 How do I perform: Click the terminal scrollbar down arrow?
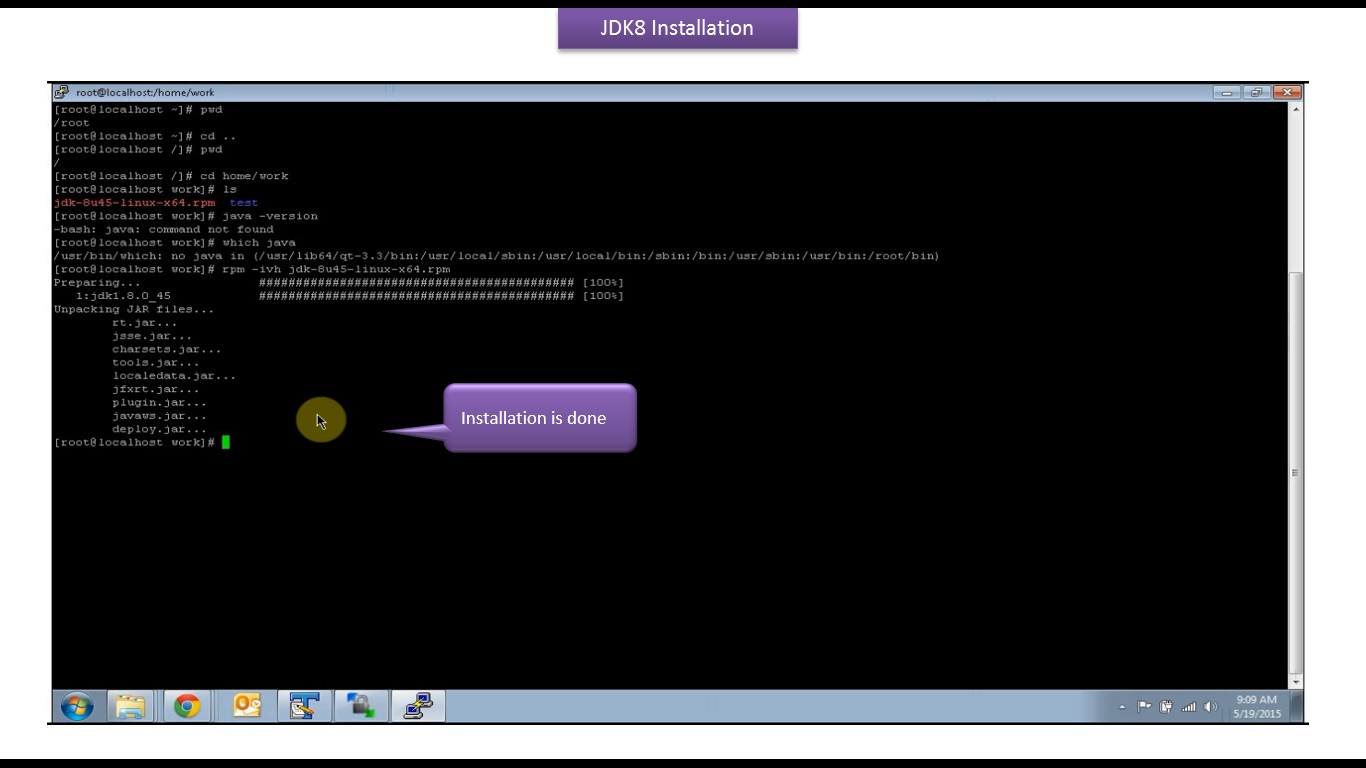pyautogui.click(x=1296, y=682)
